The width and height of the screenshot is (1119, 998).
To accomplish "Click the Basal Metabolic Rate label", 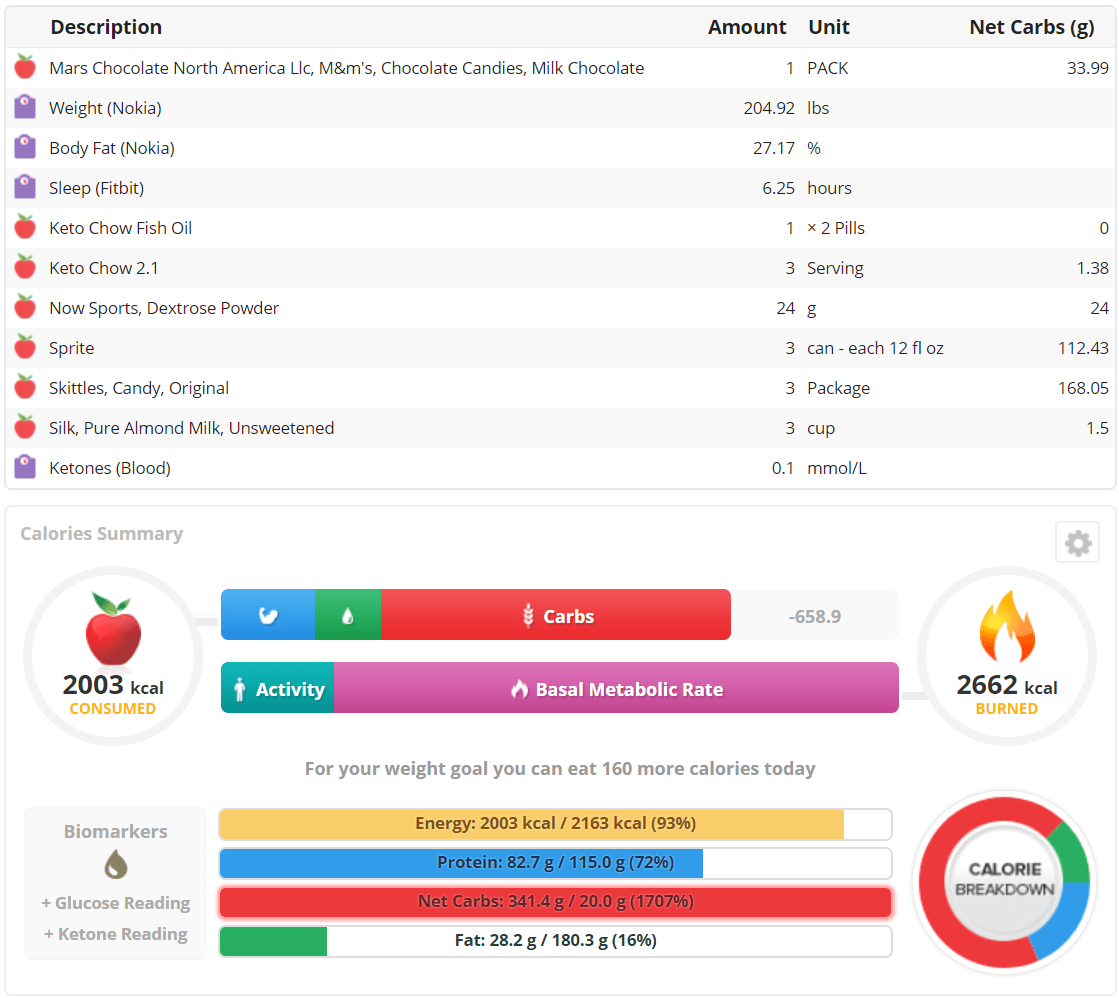I will (629, 689).
